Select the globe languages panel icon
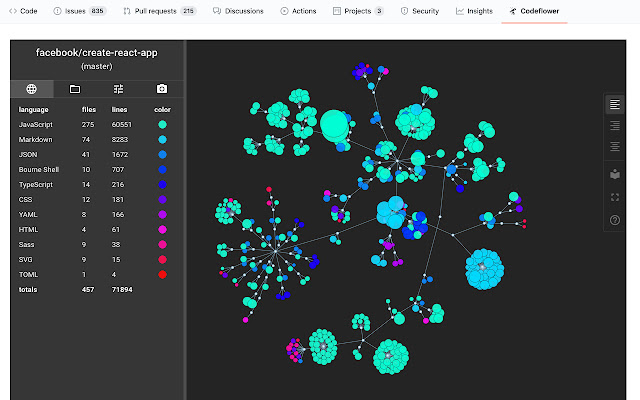Screen dimensions: 640x400 click(31, 89)
